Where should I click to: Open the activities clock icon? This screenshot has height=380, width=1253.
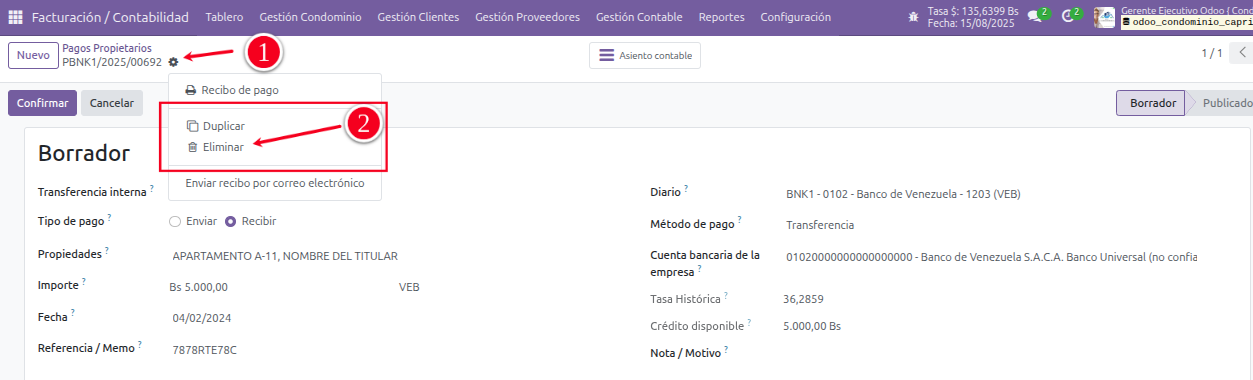pos(1068,17)
